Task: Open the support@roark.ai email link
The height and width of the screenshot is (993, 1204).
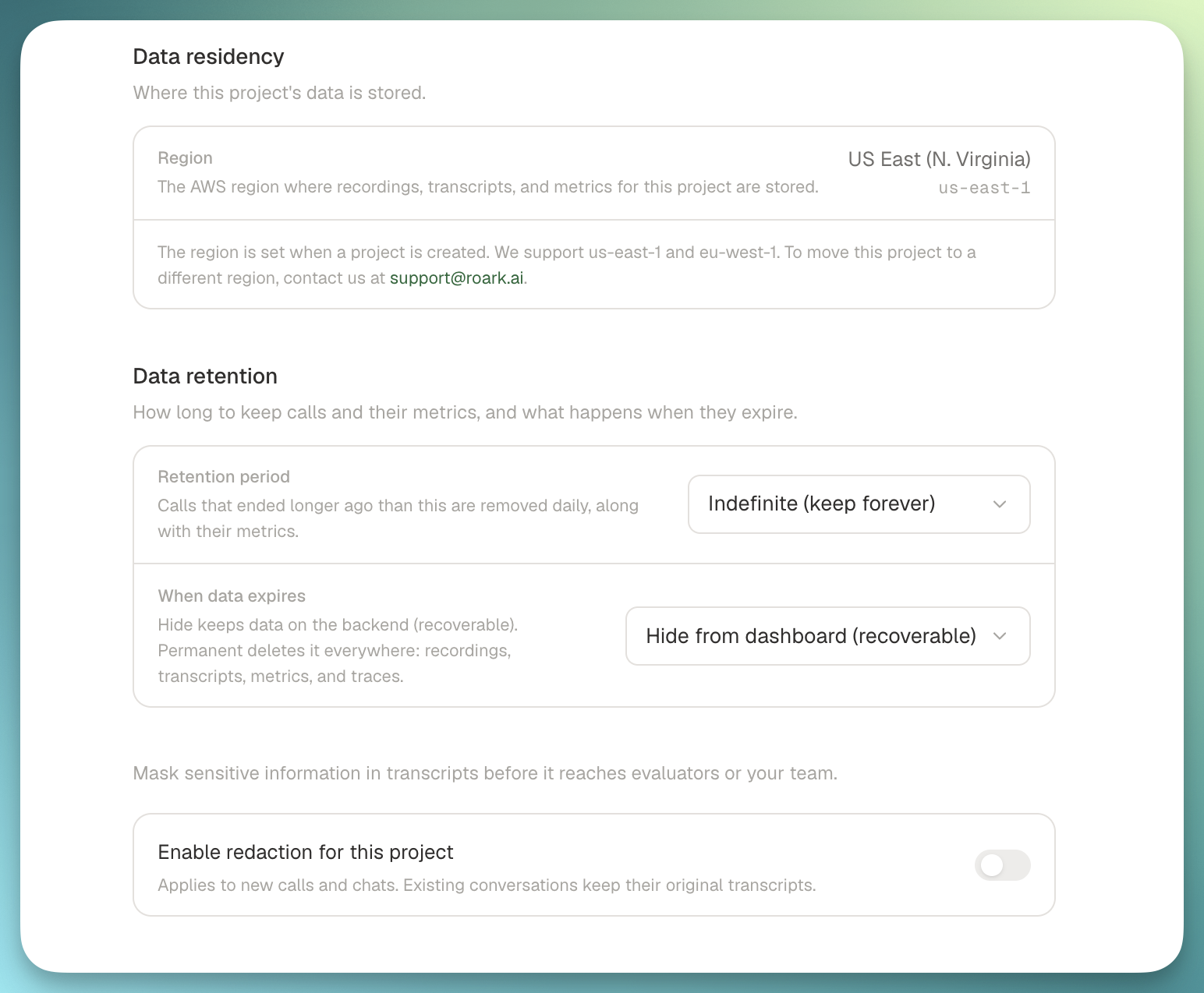Action: click(456, 278)
